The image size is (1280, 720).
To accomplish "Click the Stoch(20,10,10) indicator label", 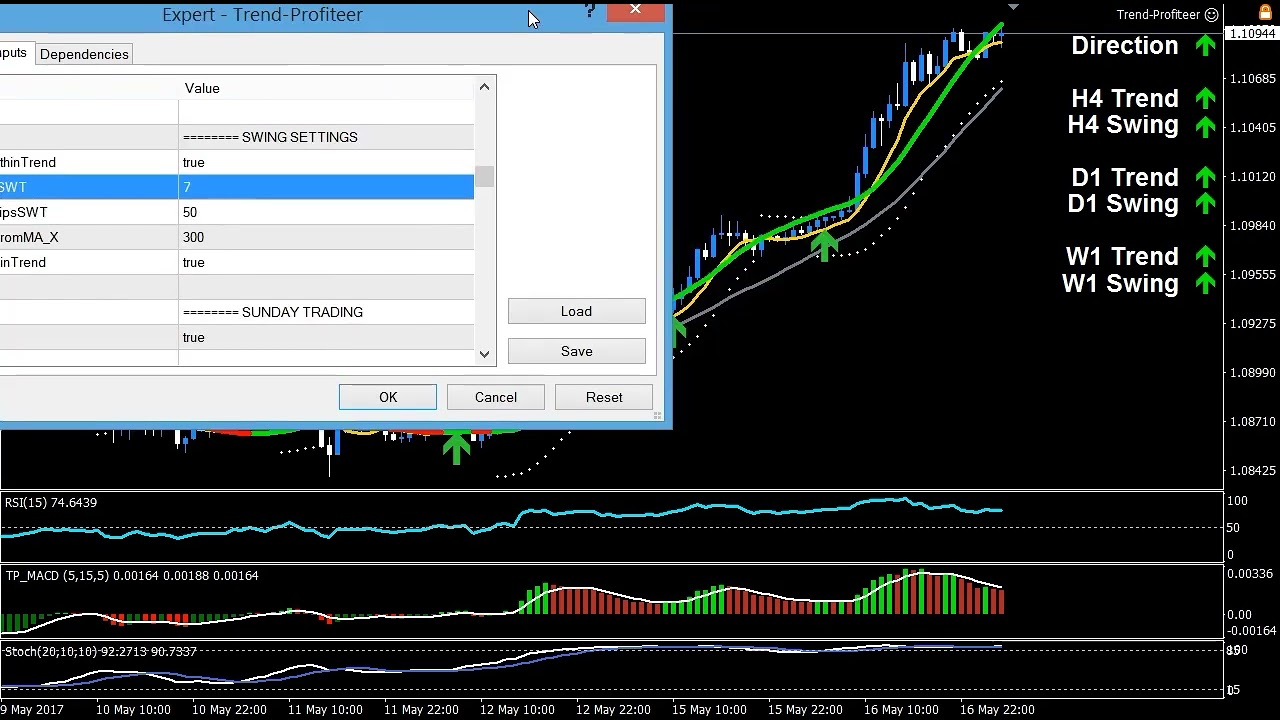I will (x=101, y=651).
